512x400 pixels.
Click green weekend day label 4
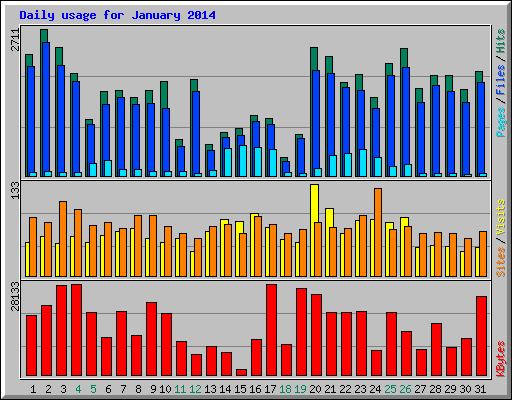coord(78,389)
